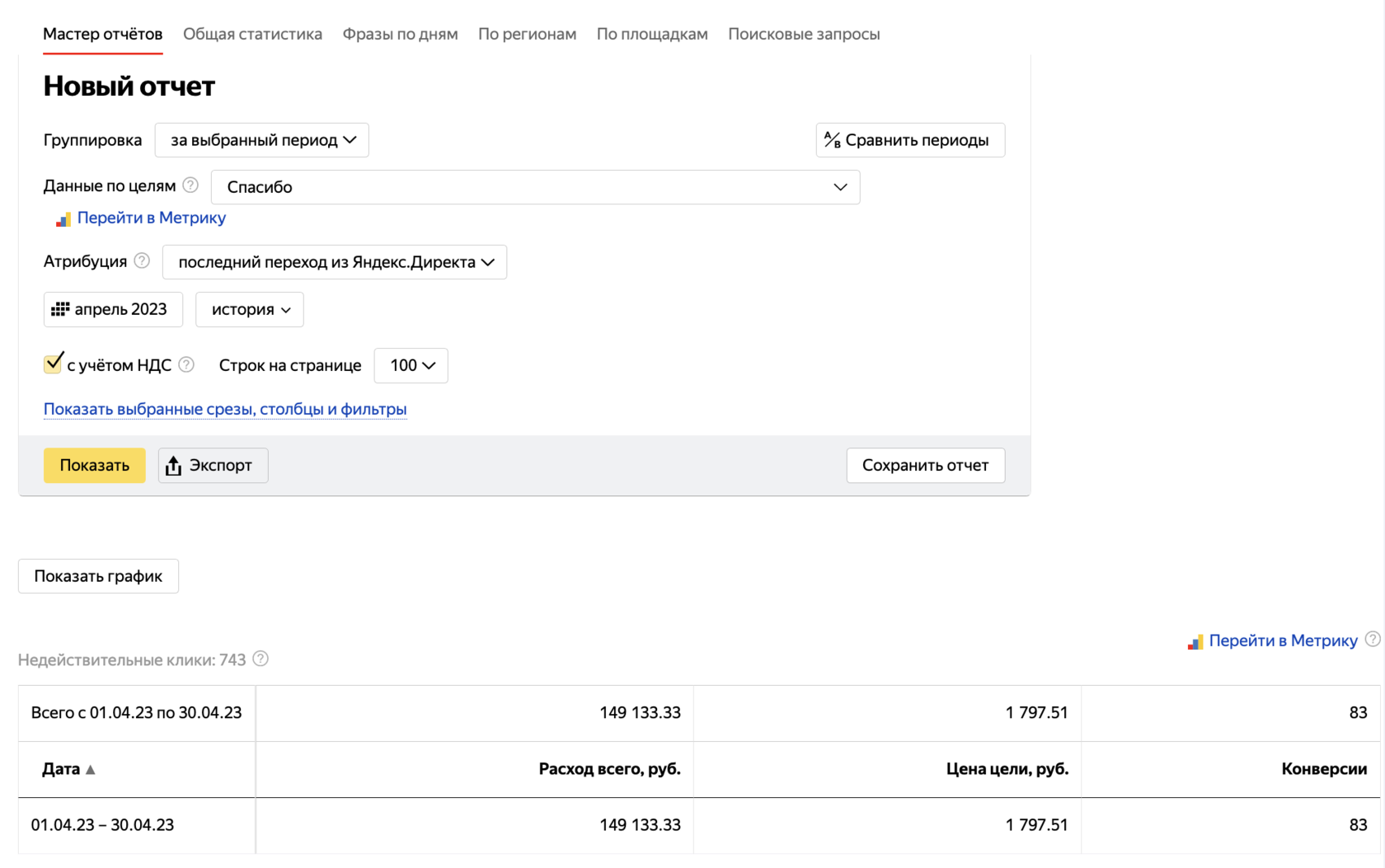Change rows per page dropdown 100
The image size is (1385, 868).
(x=411, y=365)
